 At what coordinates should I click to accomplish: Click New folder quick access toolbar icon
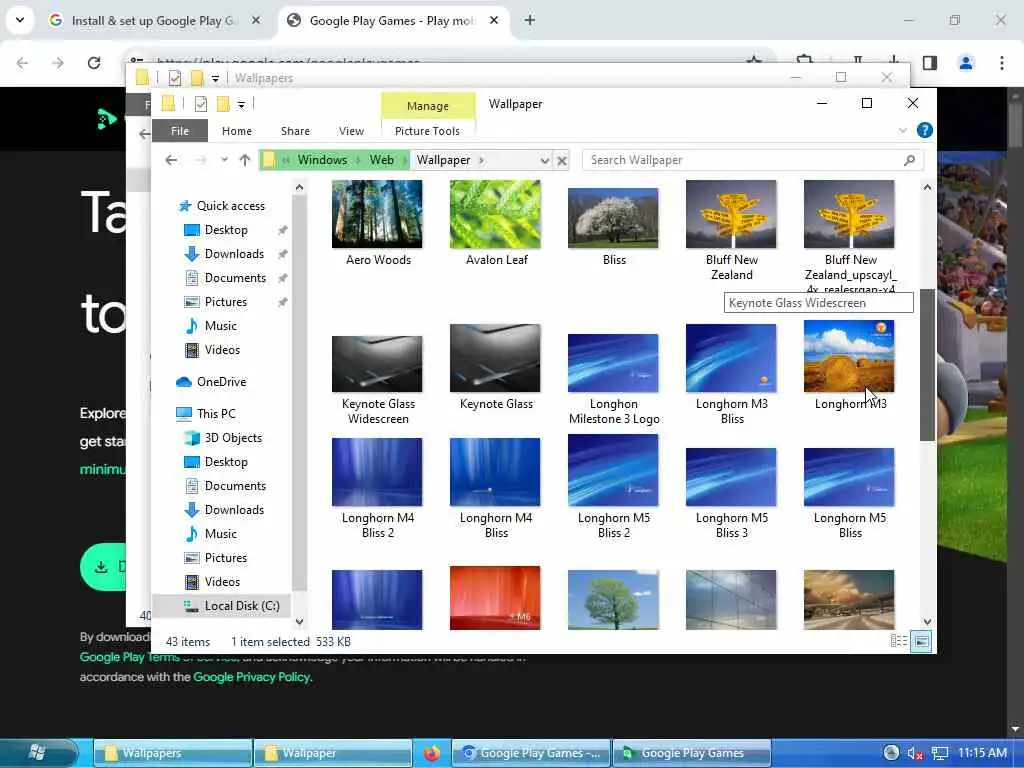pyautogui.click(x=223, y=104)
